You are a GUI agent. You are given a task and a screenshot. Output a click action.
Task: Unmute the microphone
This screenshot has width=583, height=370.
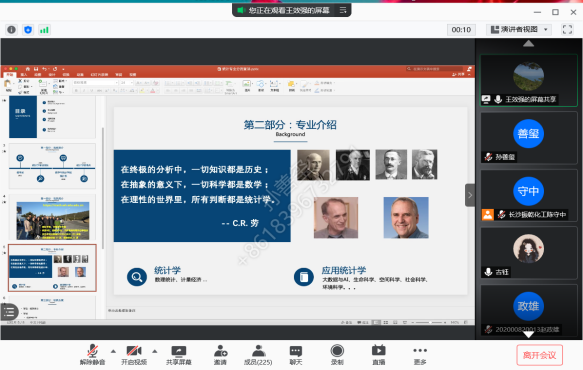click(x=93, y=355)
